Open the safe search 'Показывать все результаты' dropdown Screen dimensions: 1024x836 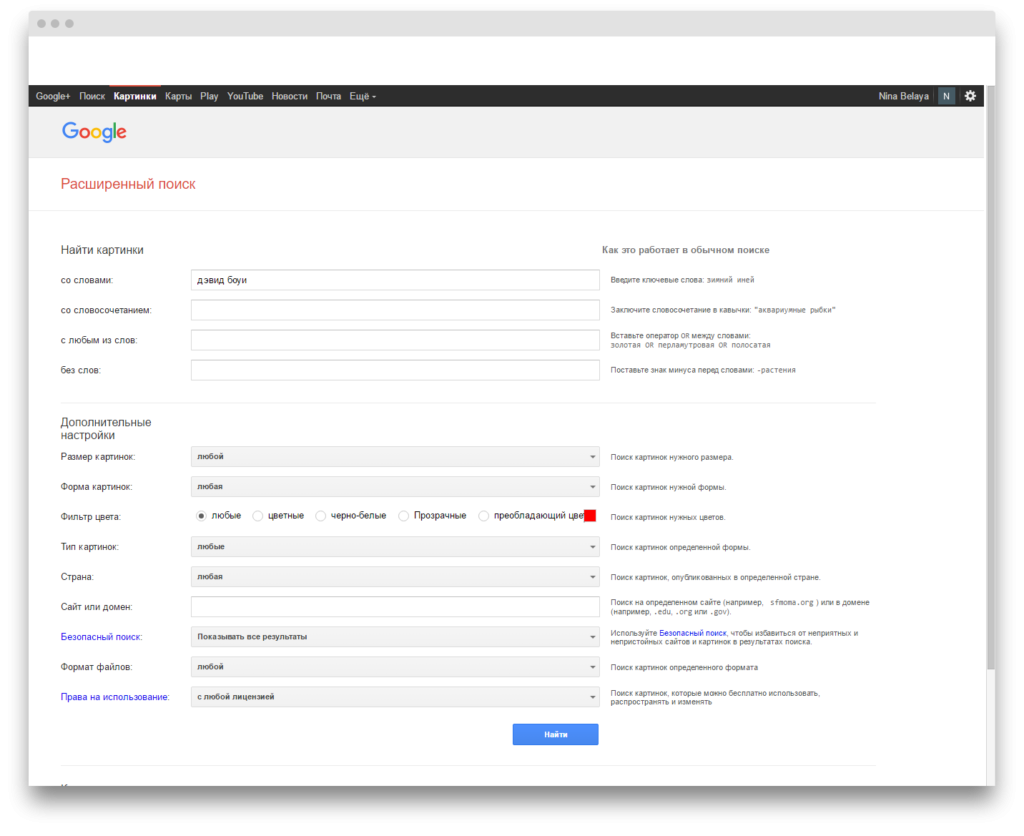[x=395, y=637]
